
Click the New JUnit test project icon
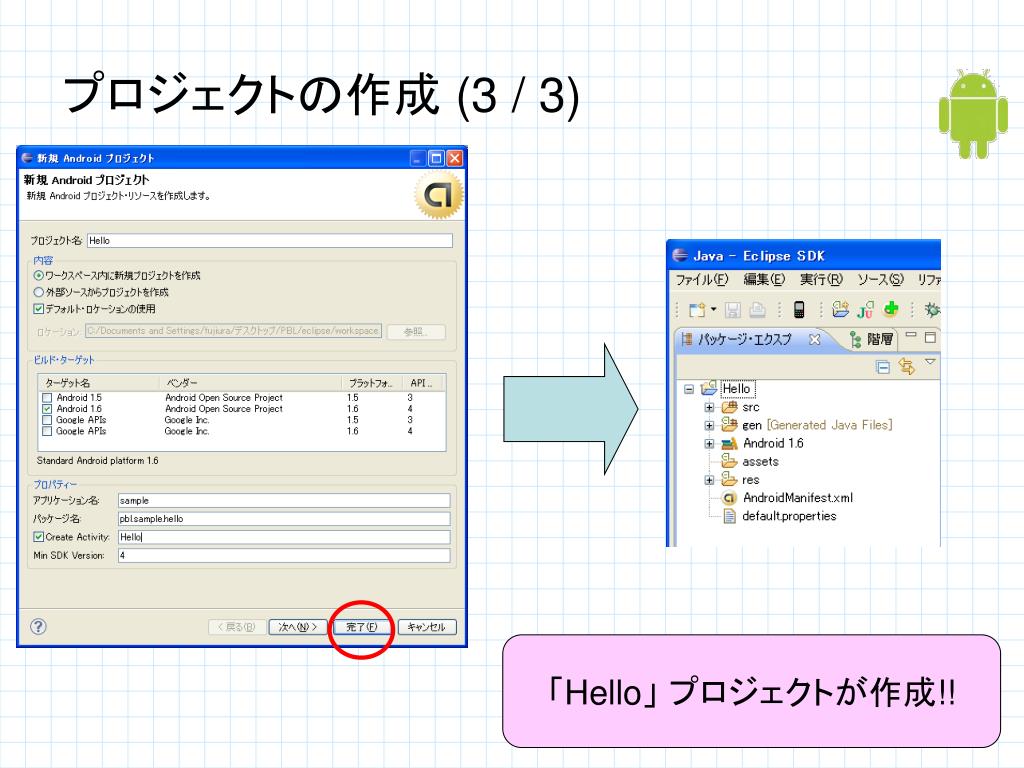865,310
